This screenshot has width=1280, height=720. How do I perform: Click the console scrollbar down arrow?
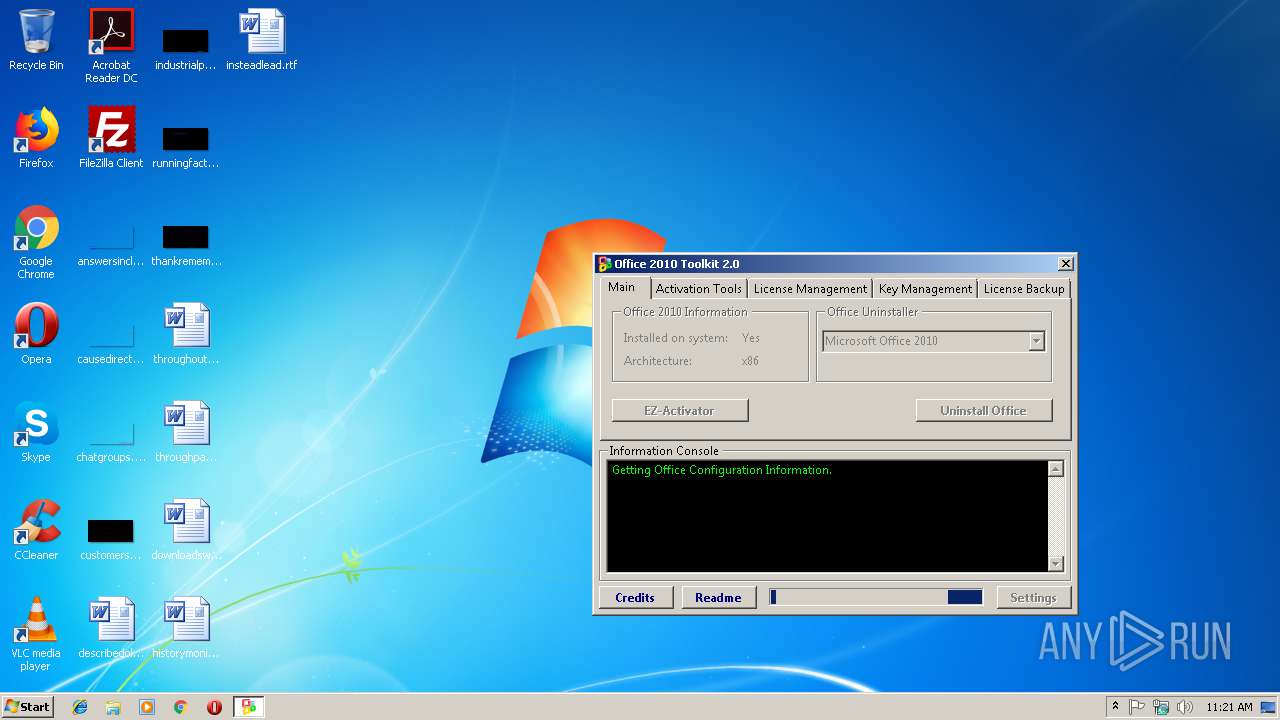tap(1056, 564)
